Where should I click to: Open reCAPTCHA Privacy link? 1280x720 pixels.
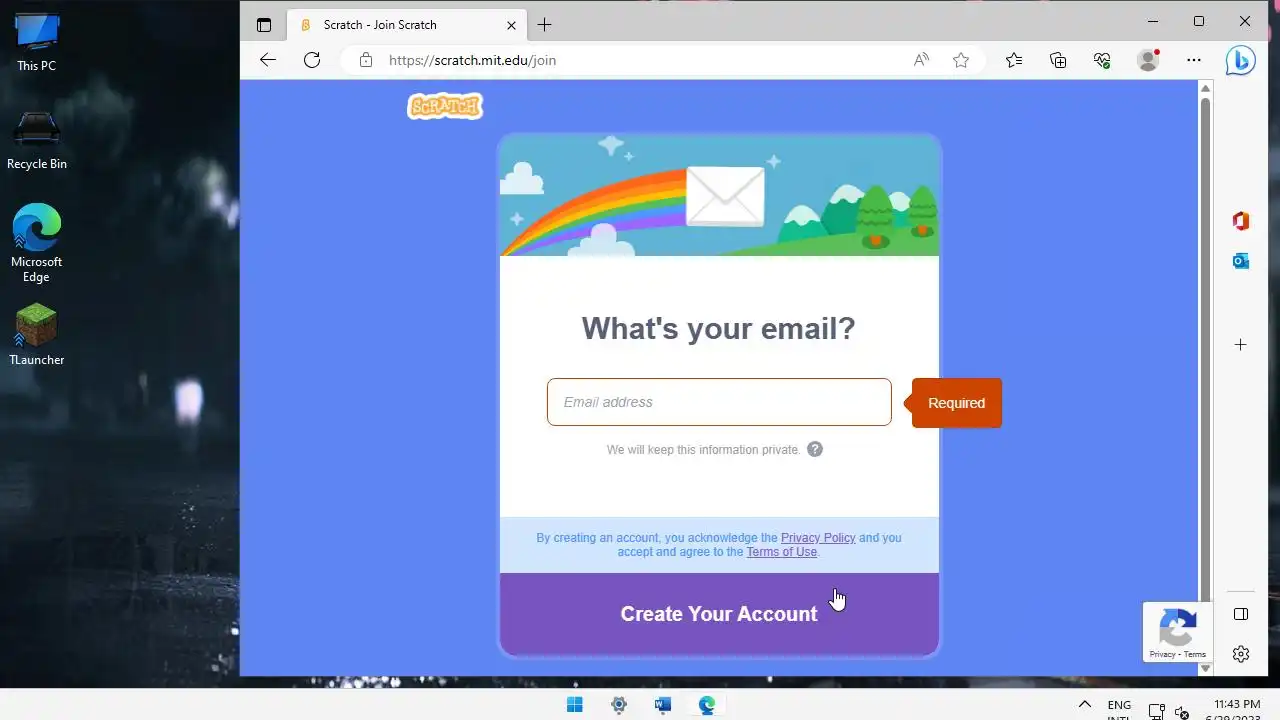[1162, 654]
